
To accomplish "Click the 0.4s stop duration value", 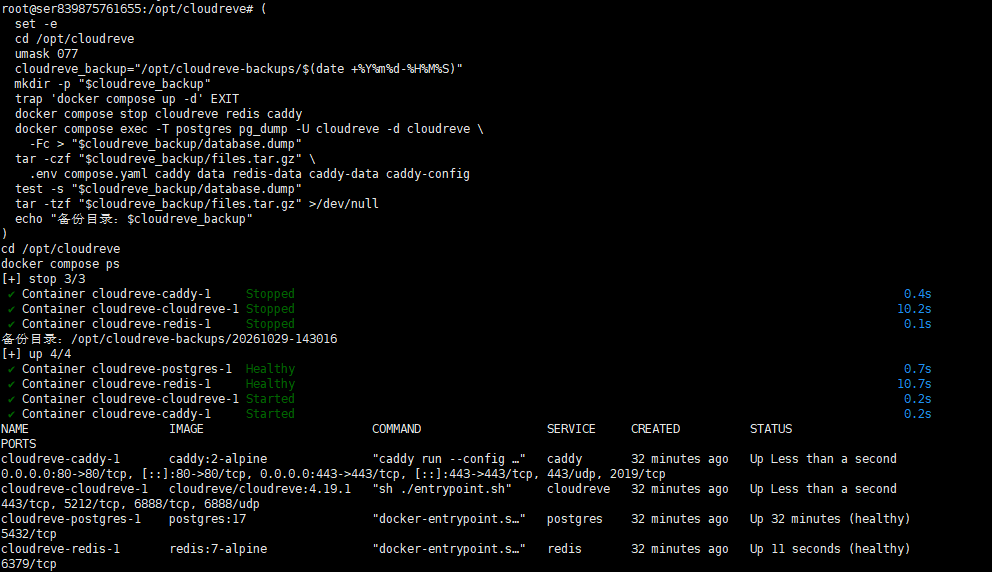I will coord(917,294).
